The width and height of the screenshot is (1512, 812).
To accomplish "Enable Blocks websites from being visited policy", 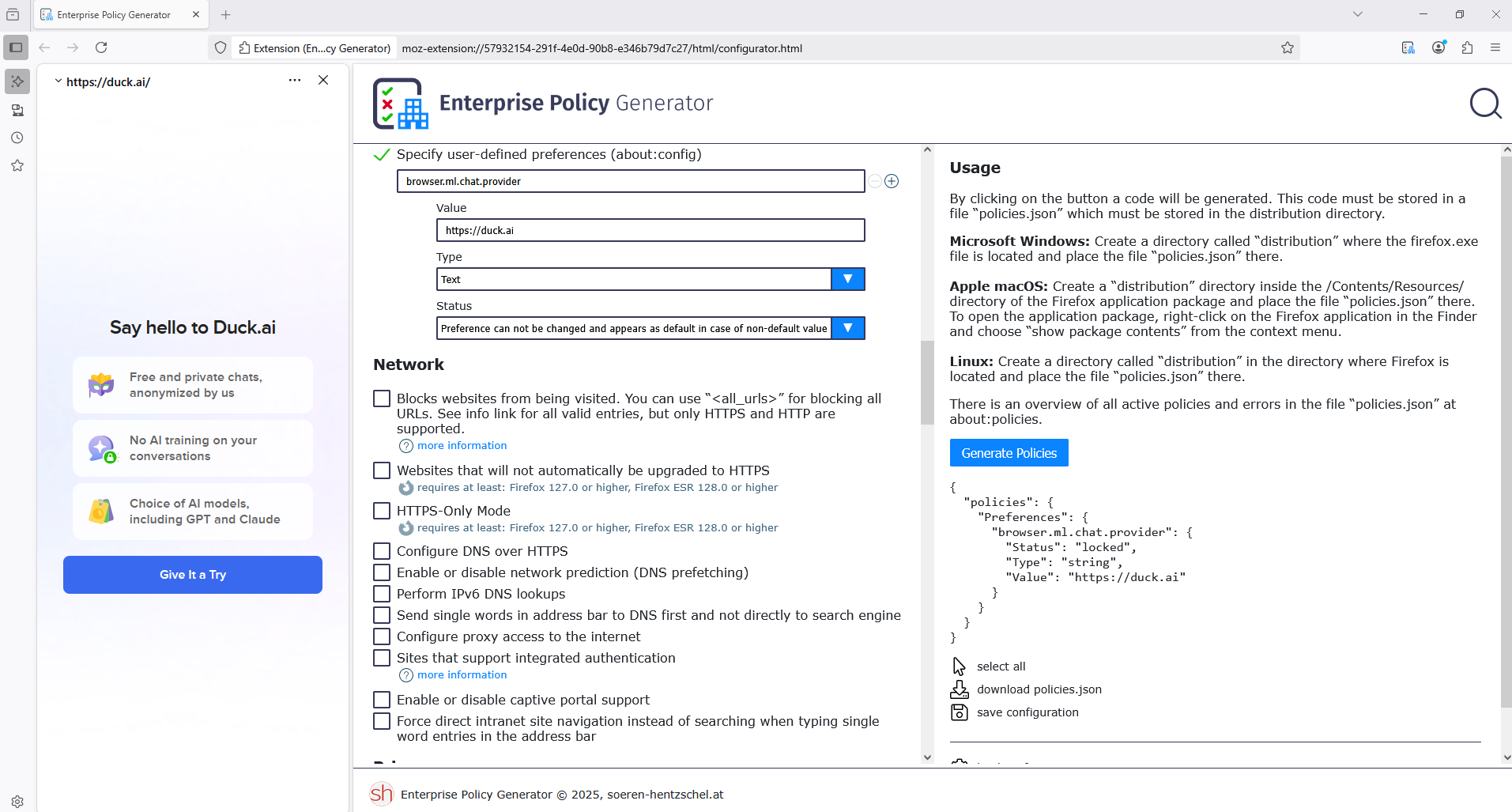I will 382,398.
